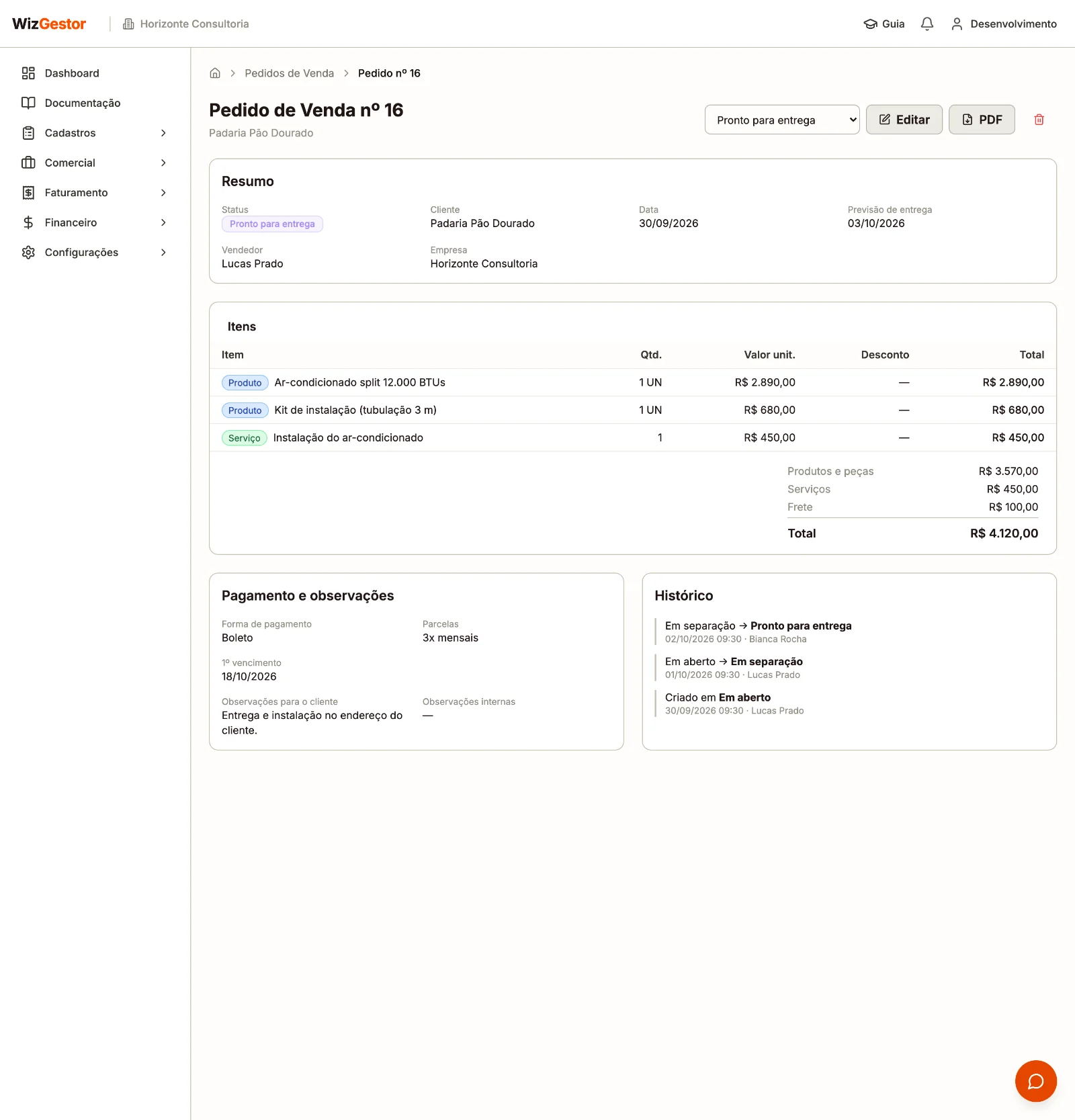Click the Financeiro dollar sign icon
Viewport: 1075px width, 1120px height.
click(x=28, y=222)
